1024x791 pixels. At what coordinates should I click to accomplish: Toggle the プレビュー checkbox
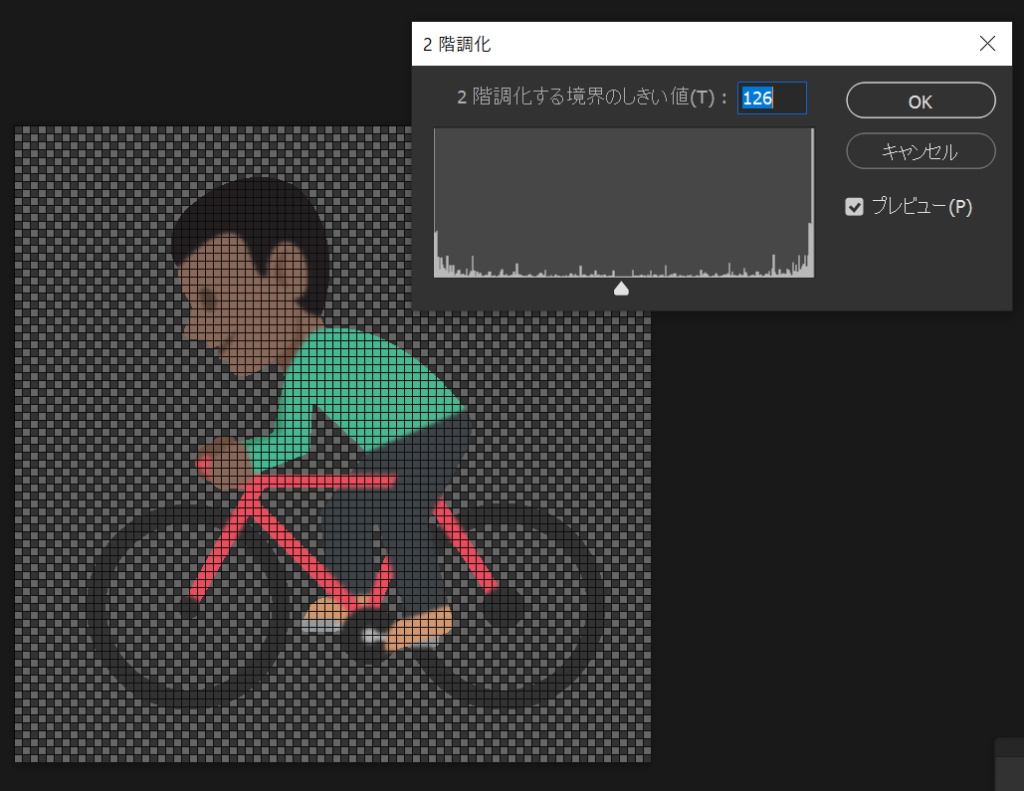click(x=854, y=207)
